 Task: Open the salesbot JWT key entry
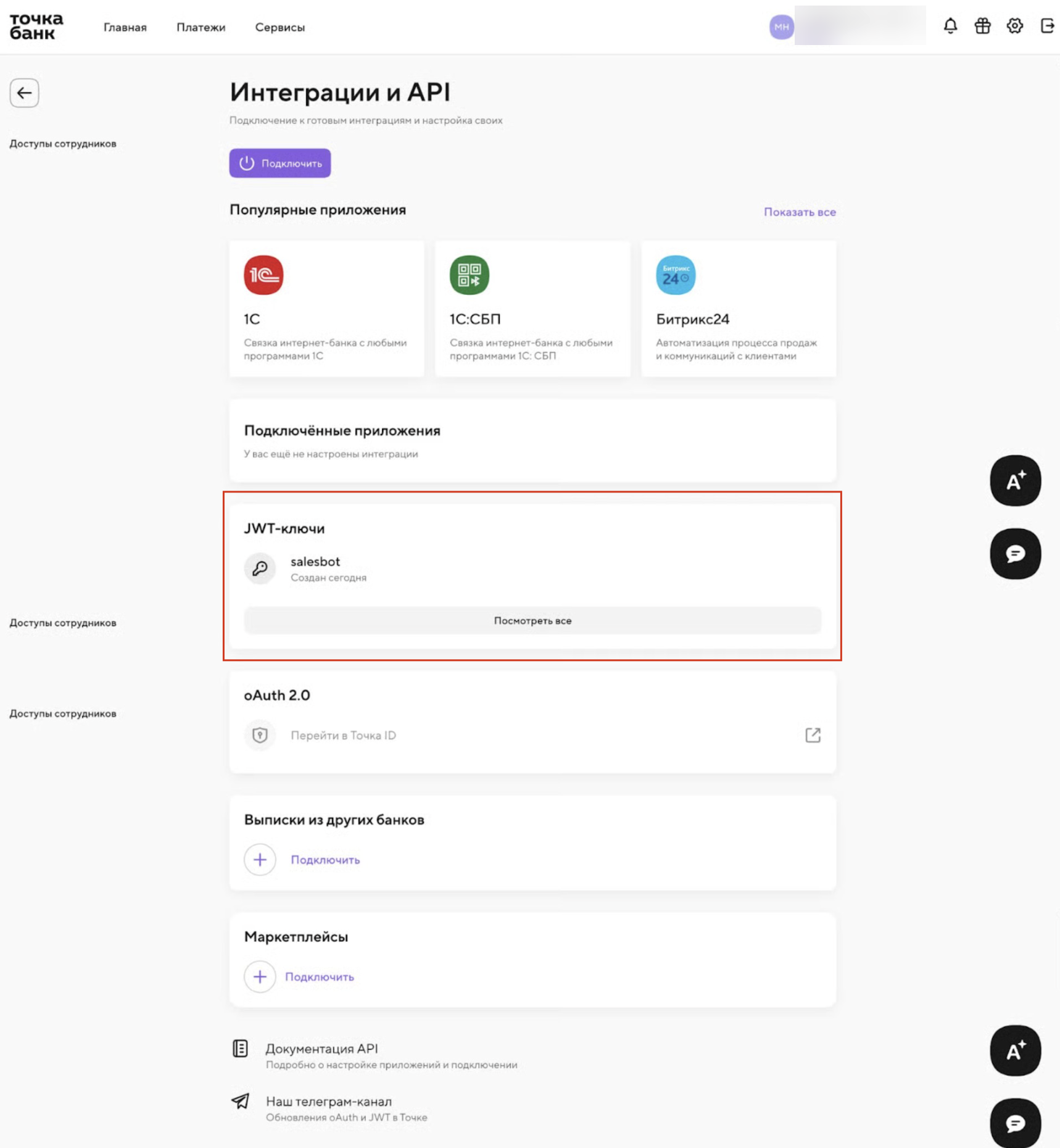pyautogui.click(x=315, y=568)
